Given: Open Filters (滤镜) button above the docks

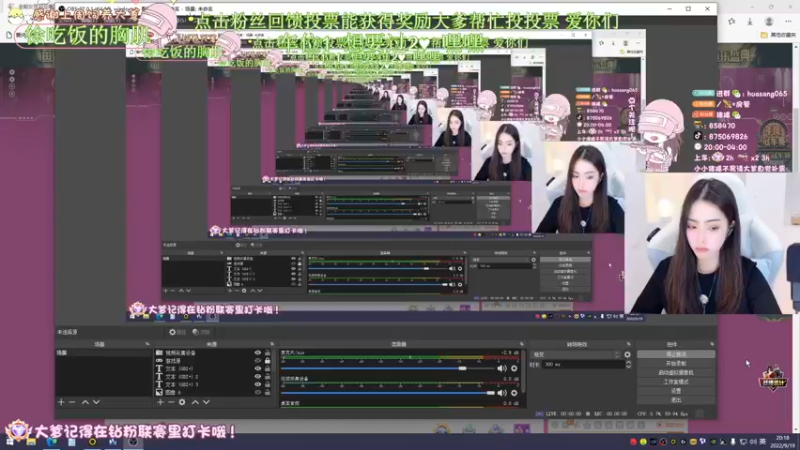Looking at the screenshot, I should [202, 332].
